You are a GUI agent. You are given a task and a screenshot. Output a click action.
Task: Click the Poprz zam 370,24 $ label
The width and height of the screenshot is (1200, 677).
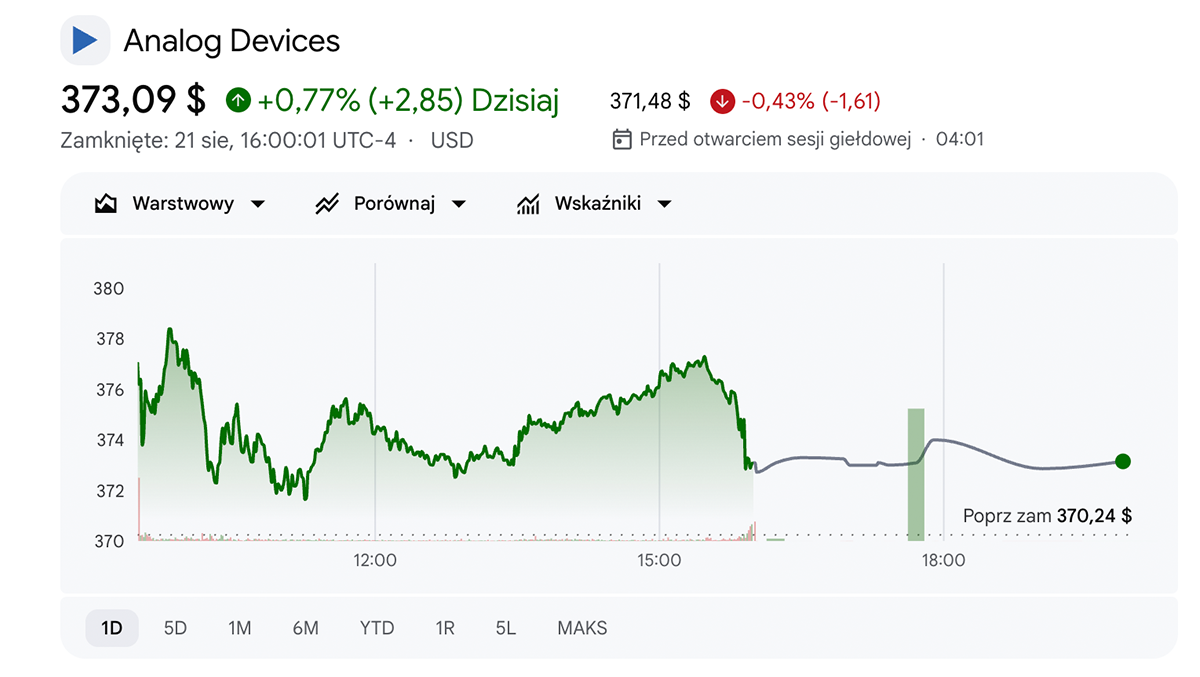(1047, 516)
